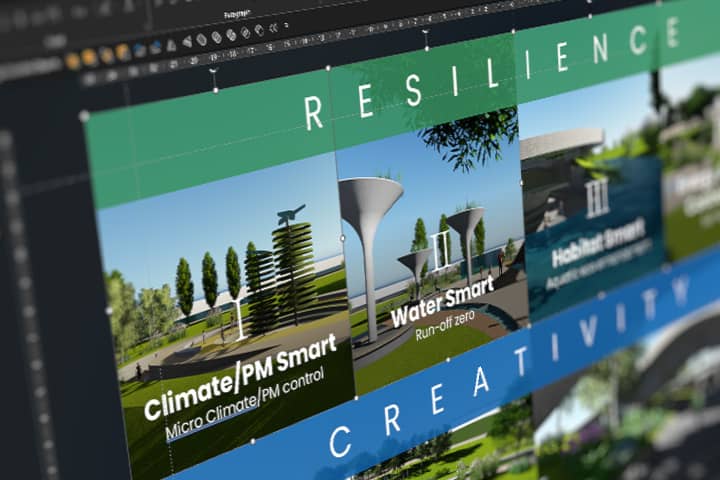Click the third gray circular toolbar icon
Image resolution: width=720 pixels, height=480 pixels.
click(x=231, y=35)
